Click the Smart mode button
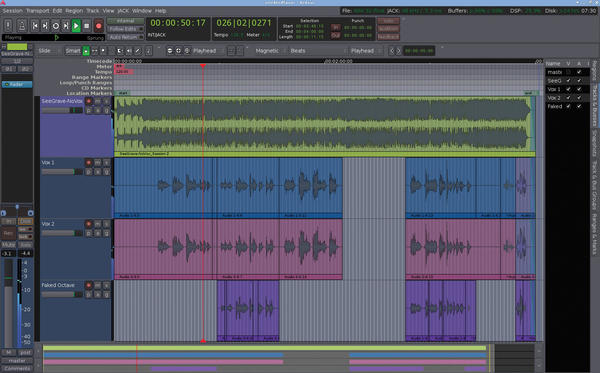This screenshot has height=373, width=600. point(73,50)
